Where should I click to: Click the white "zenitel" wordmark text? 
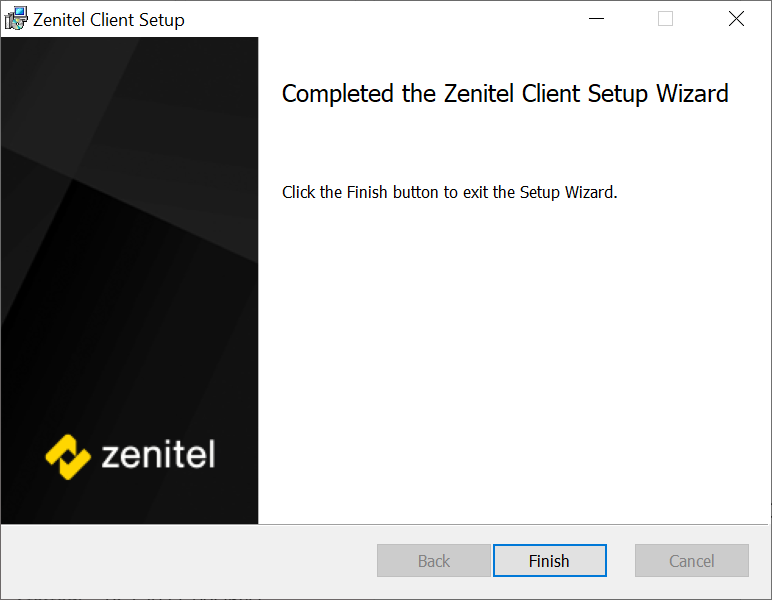[158, 456]
